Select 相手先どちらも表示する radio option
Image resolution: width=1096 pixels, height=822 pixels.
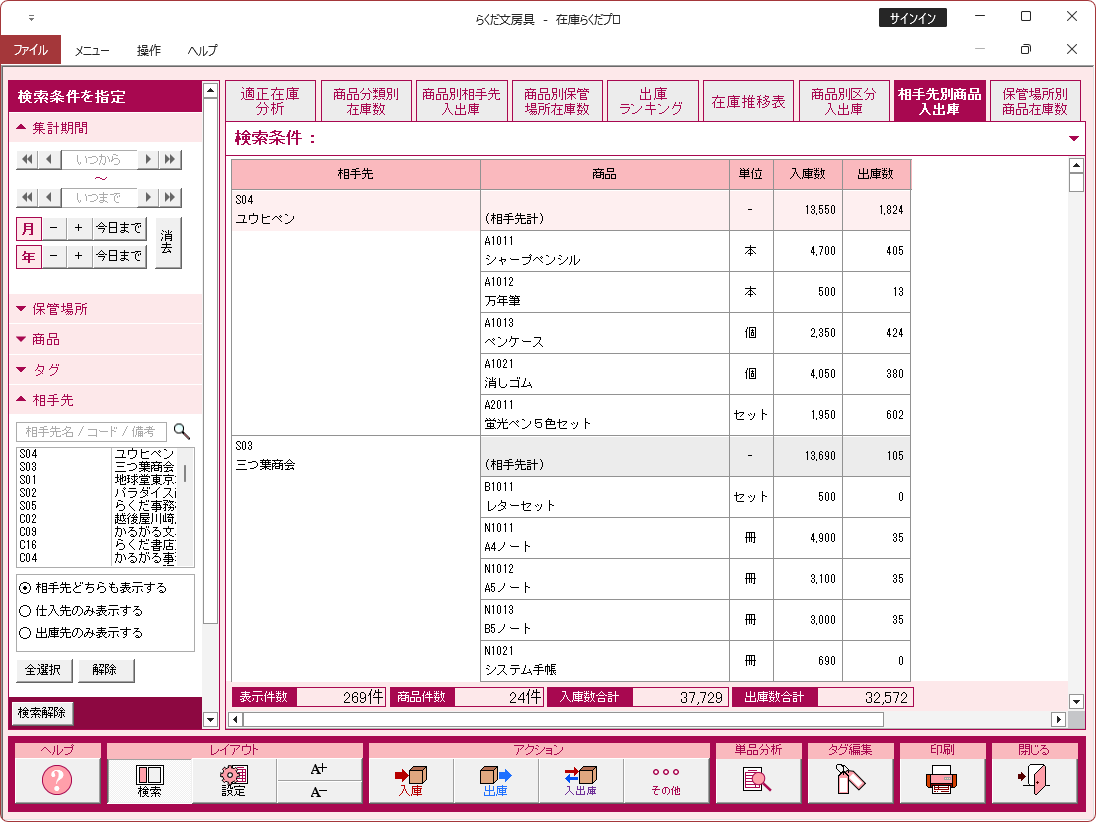(x=25, y=588)
